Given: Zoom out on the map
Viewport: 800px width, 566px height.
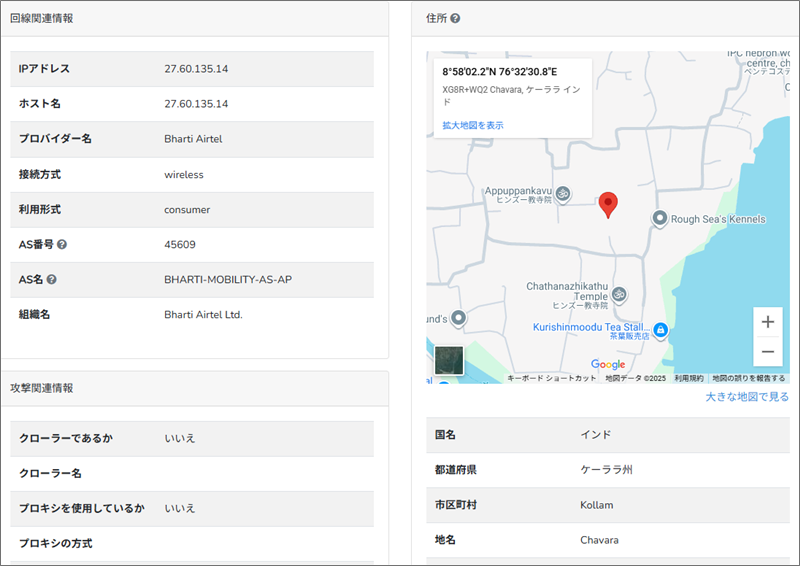Looking at the screenshot, I should [767, 352].
